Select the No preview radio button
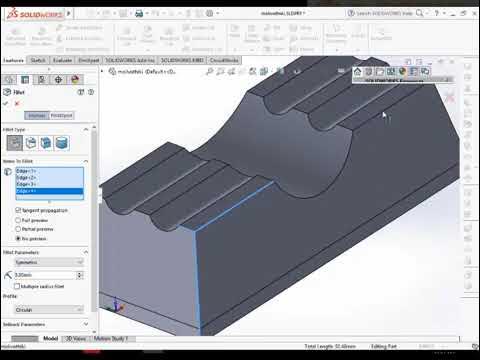The width and height of the screenshot is (480, 360). [x=18, y=238]
